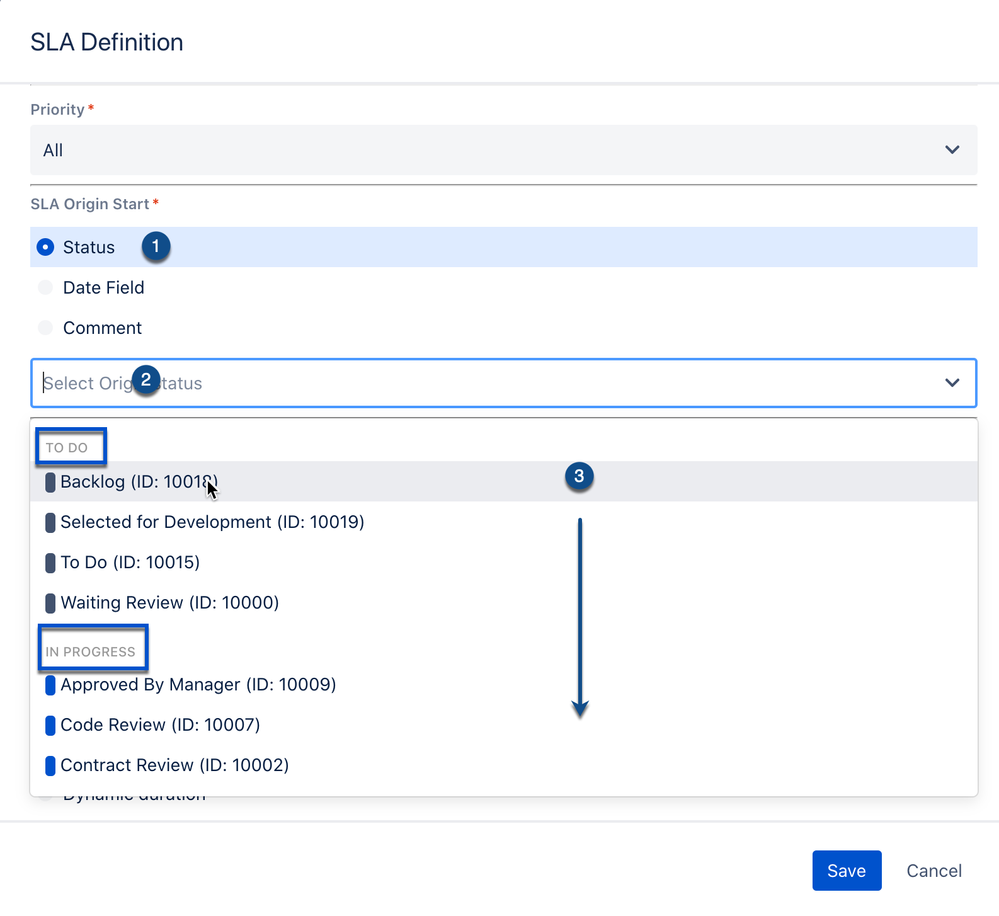
Task: Select the Backlog (ID: 10018) option
Action: click(x=140, y=482)
